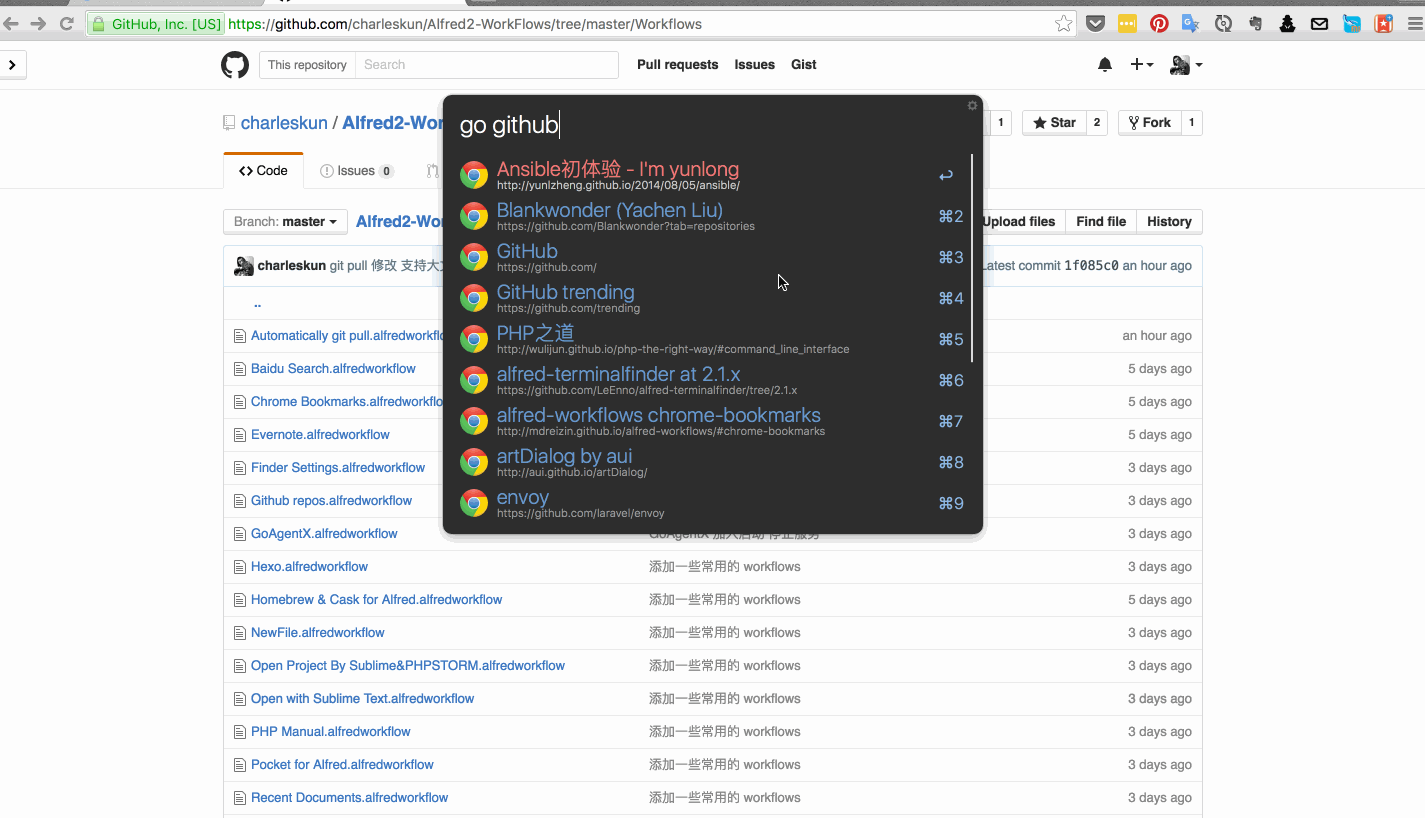Click the yellow notes extension icon
Image resolution: width=1425 pixels, height=818 pixels.
(x=1127, y=23)
